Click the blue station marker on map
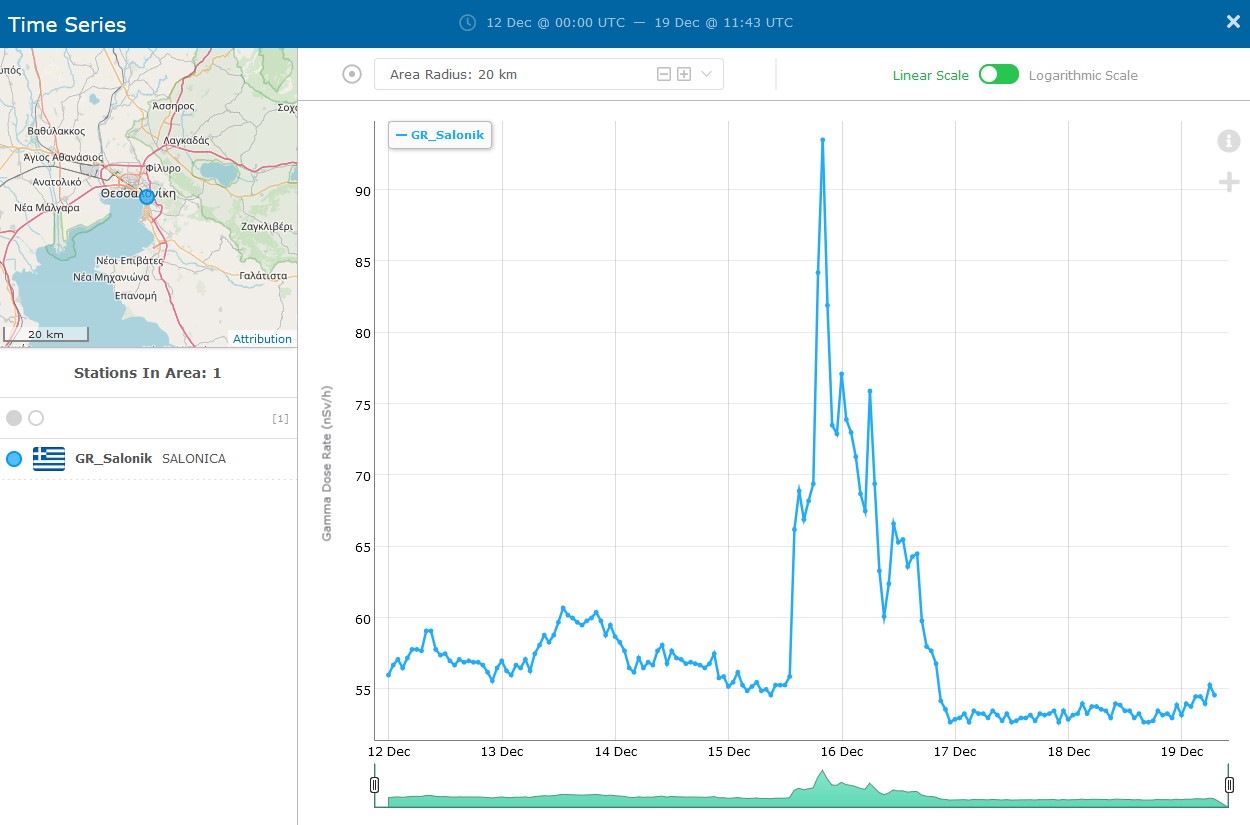 (x=147, y=197)
